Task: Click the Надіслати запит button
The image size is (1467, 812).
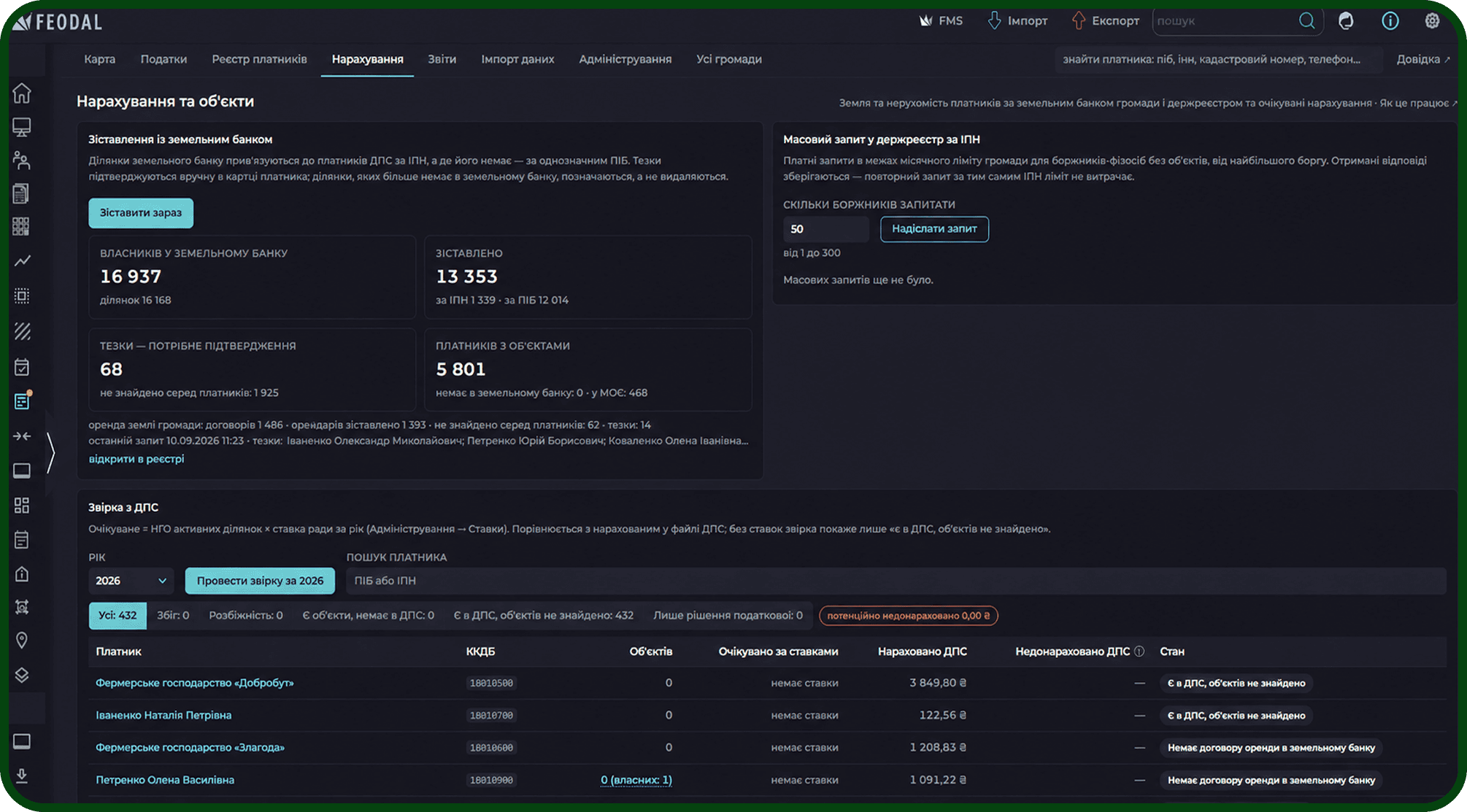Action: click(x=934, y=229)
